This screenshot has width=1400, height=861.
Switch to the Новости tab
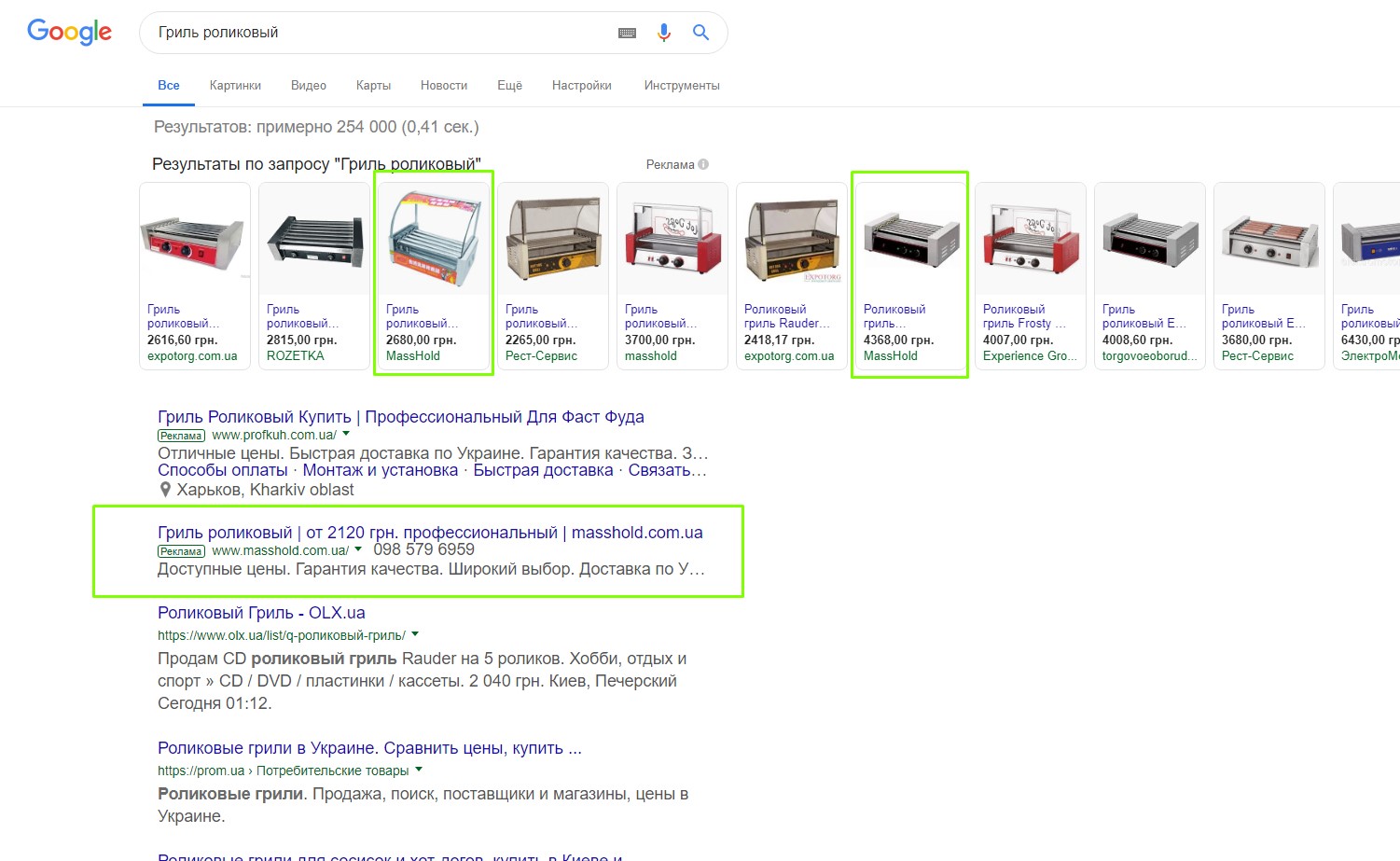444,85
